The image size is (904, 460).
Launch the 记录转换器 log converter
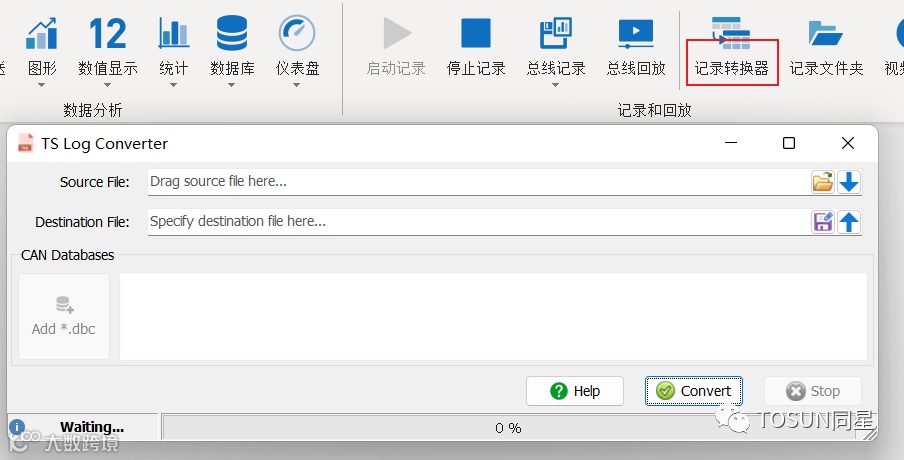coord(732,49)
